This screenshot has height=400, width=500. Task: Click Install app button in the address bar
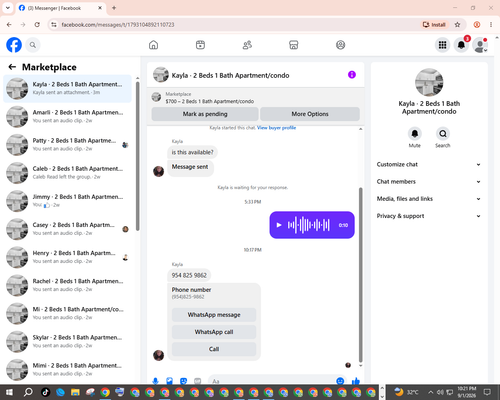click(434, 25)
